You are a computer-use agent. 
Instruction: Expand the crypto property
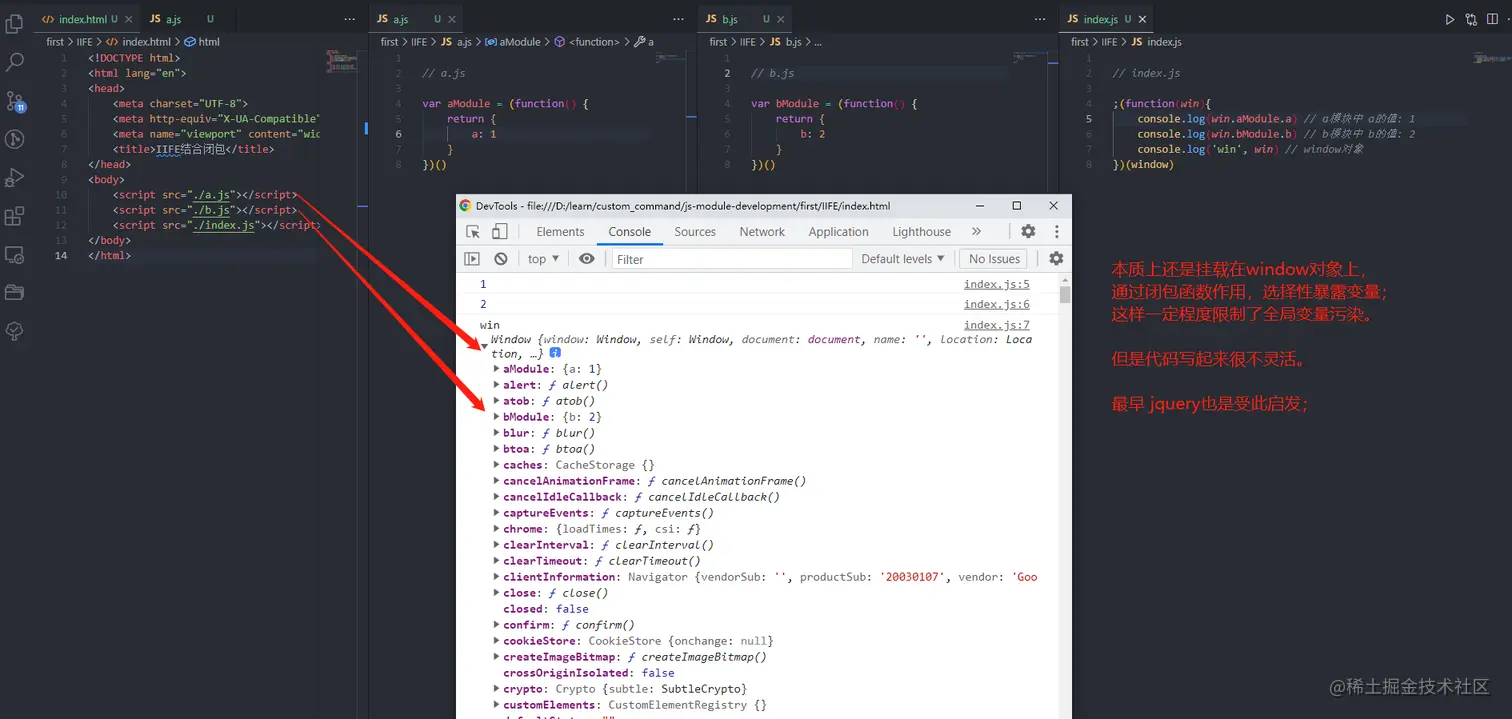[x=497, y=689]
